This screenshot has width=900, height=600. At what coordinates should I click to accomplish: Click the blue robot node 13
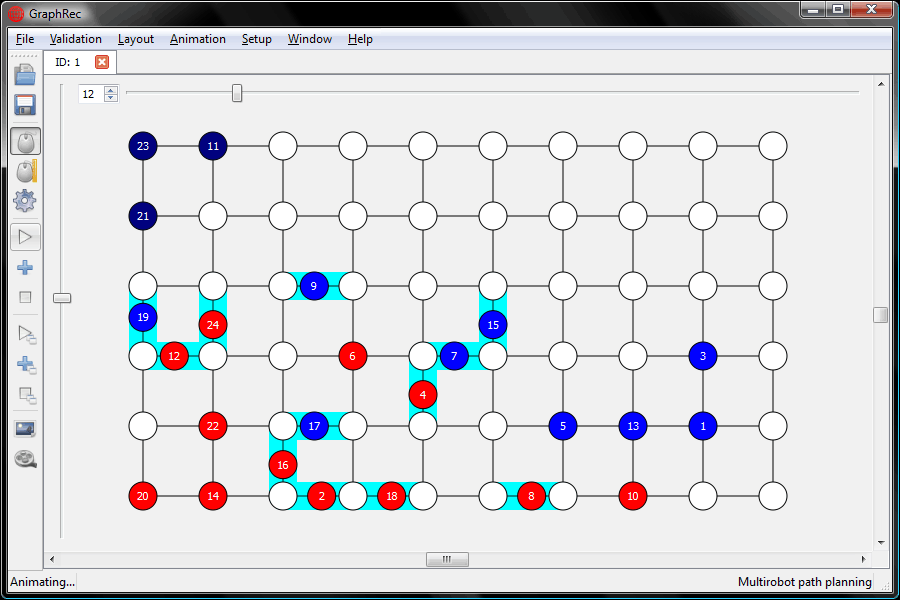633,426
